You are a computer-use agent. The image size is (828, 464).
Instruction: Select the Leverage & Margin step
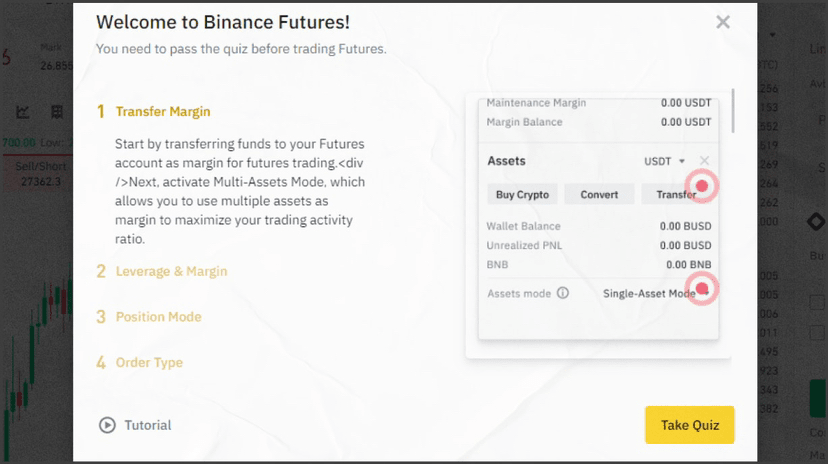tap(171, 271)
